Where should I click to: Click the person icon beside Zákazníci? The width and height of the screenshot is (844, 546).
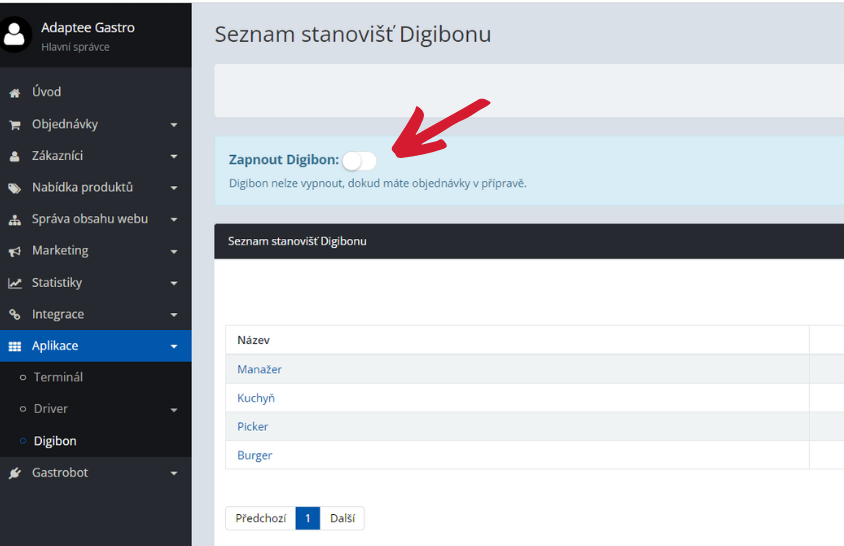coord(15,156)
